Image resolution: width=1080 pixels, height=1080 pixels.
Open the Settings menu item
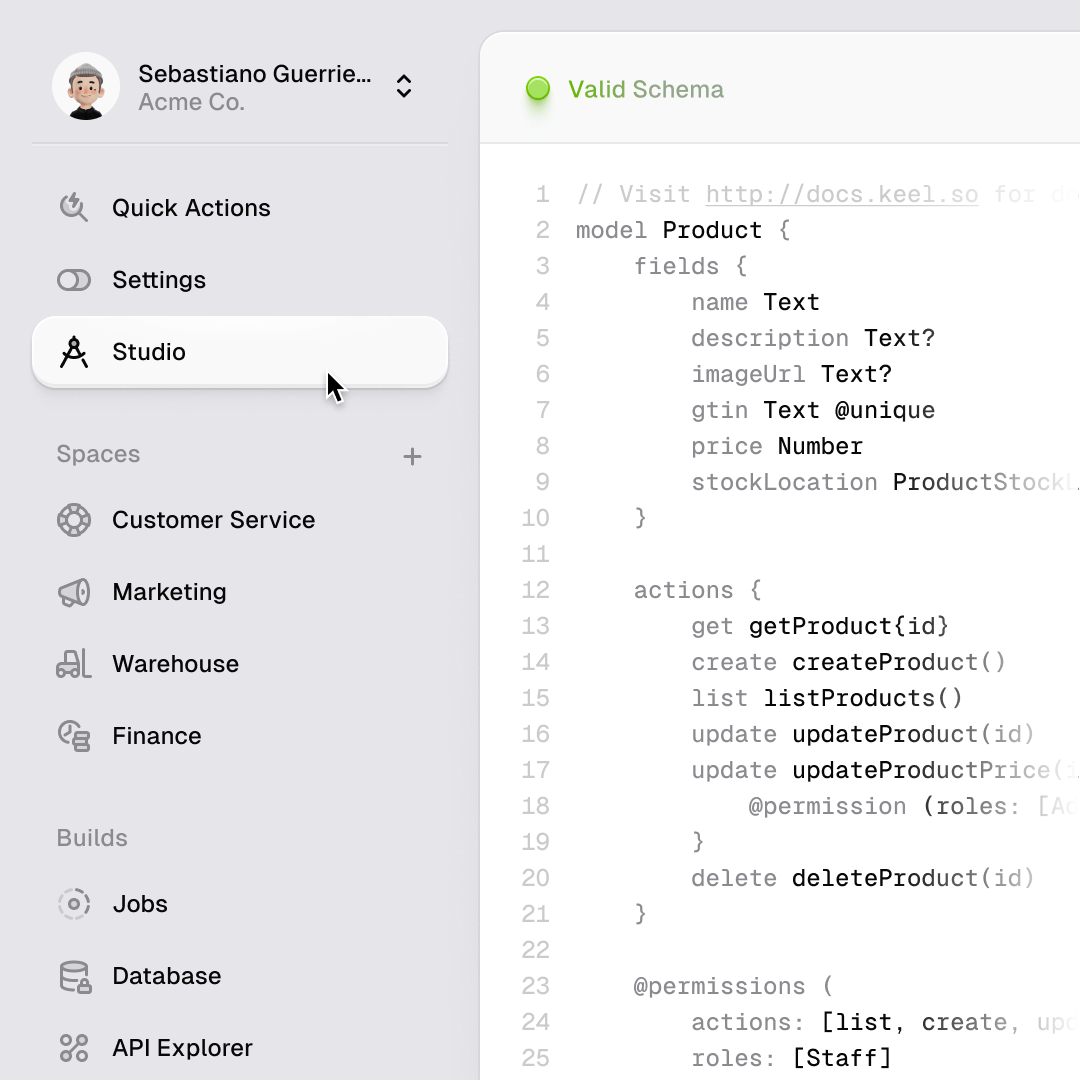click(x=159, y=280)
